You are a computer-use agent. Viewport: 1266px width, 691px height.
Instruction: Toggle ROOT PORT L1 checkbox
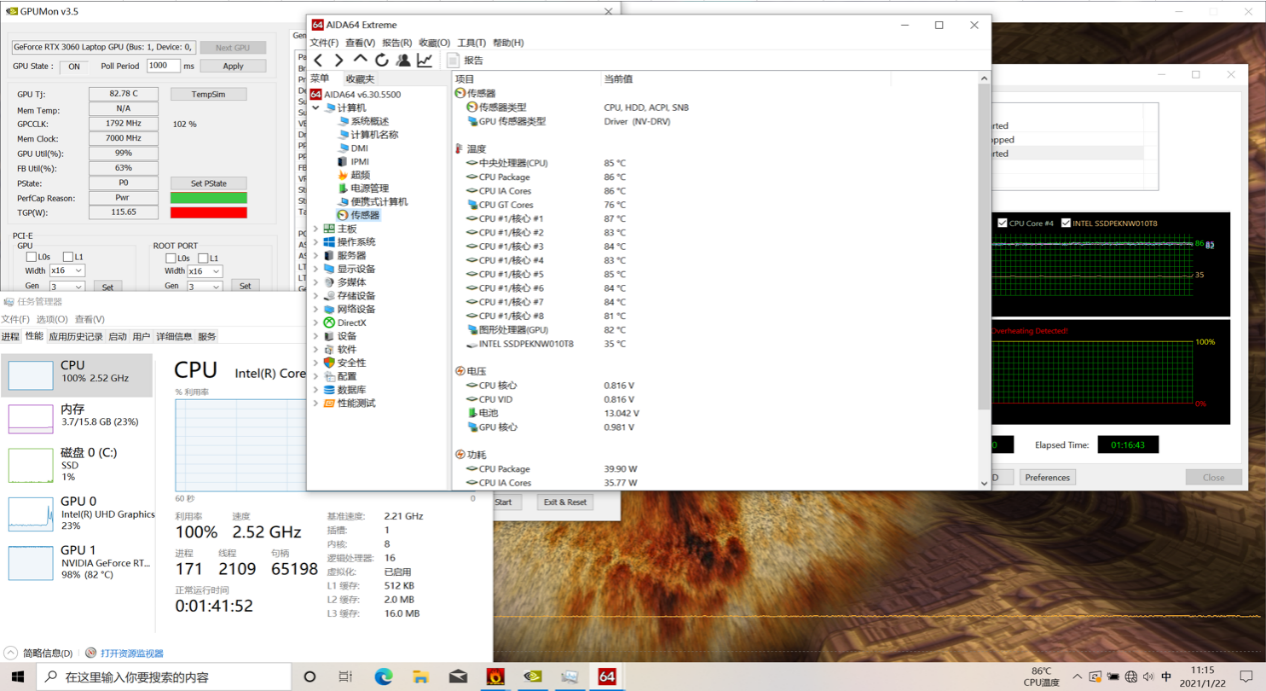pyautogui.click(x=202, y=258)
